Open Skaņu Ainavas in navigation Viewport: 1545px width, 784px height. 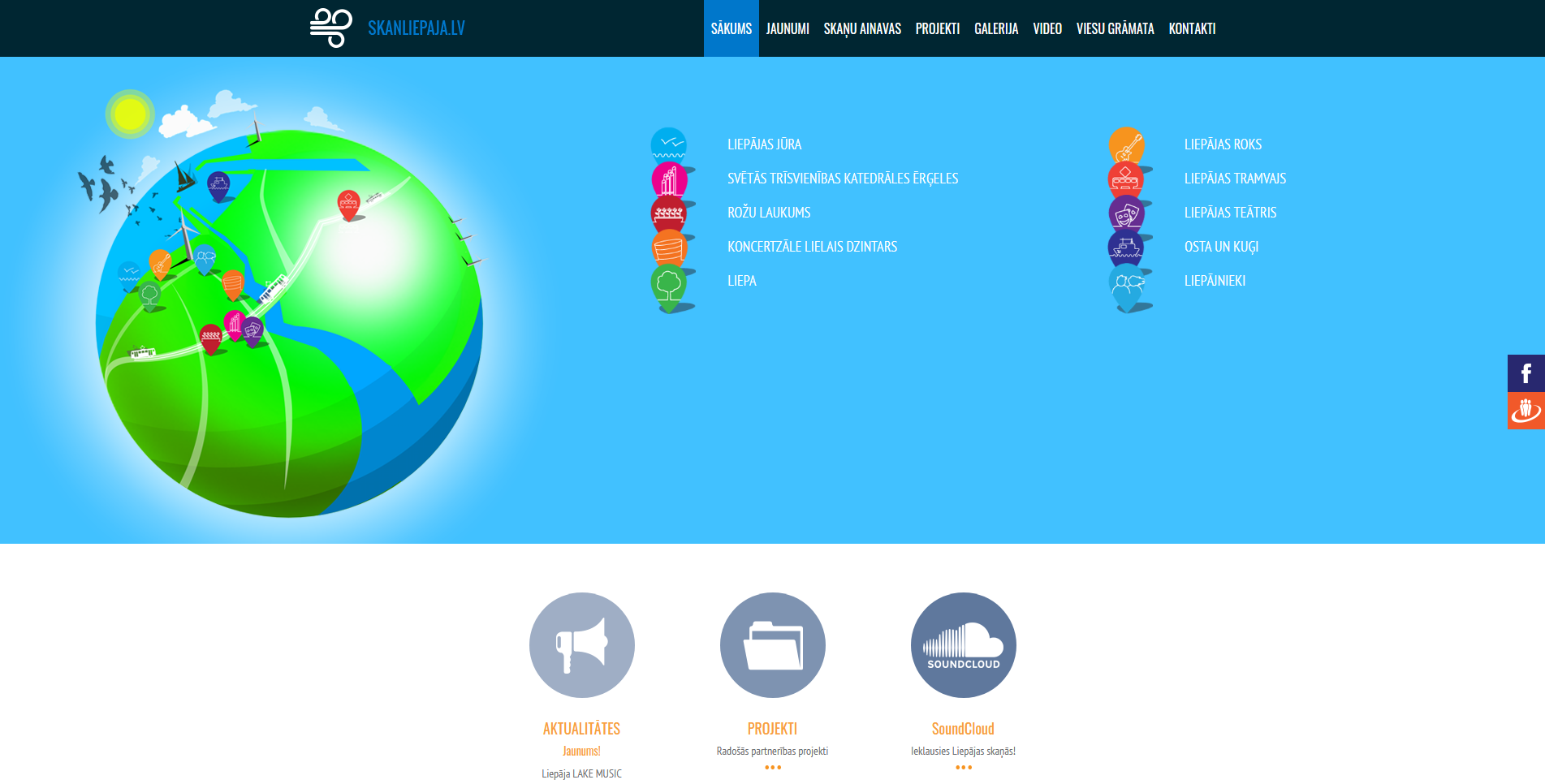(861, 28)
